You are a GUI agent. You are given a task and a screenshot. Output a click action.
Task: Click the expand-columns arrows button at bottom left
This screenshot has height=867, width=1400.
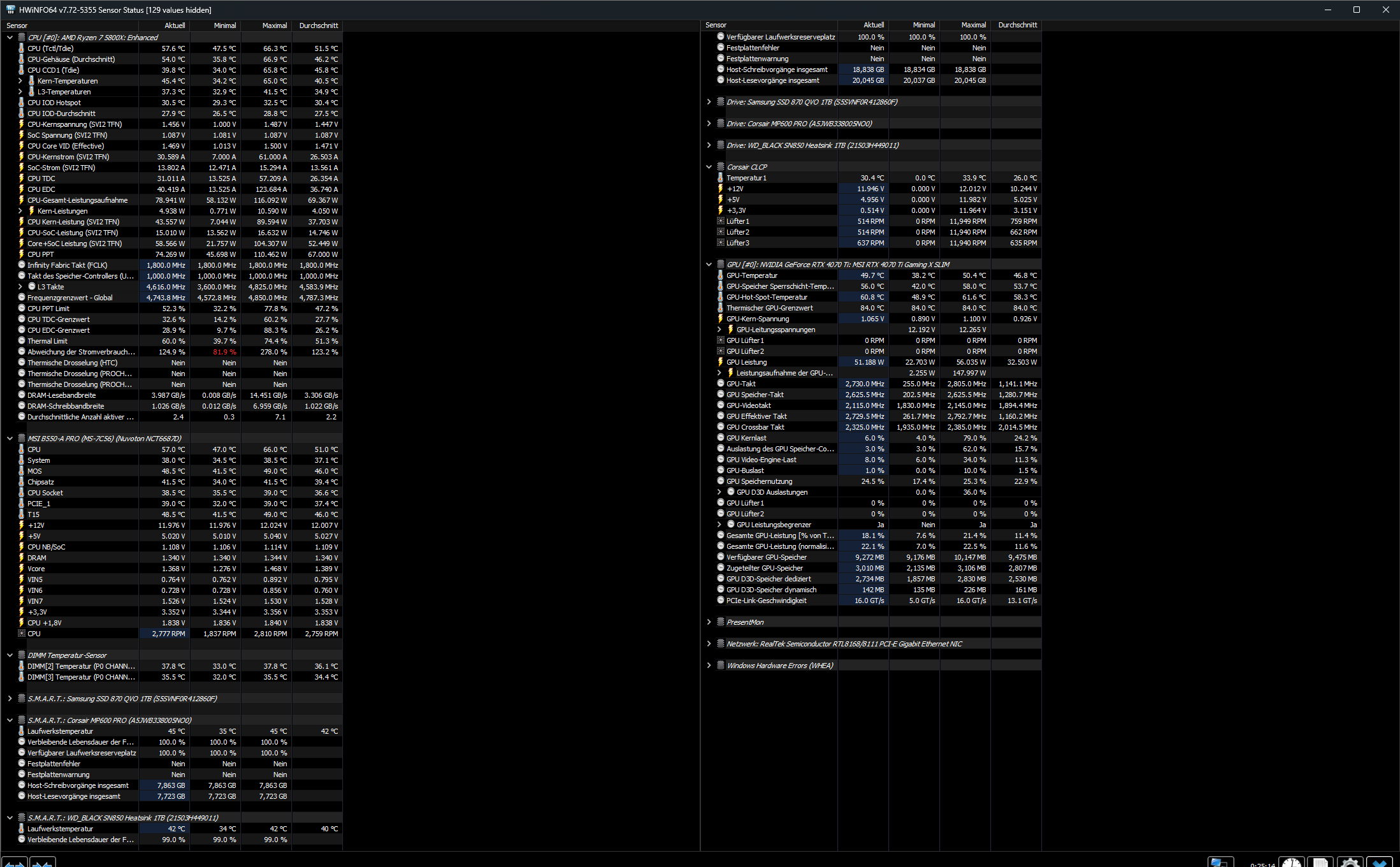[14, 863]
